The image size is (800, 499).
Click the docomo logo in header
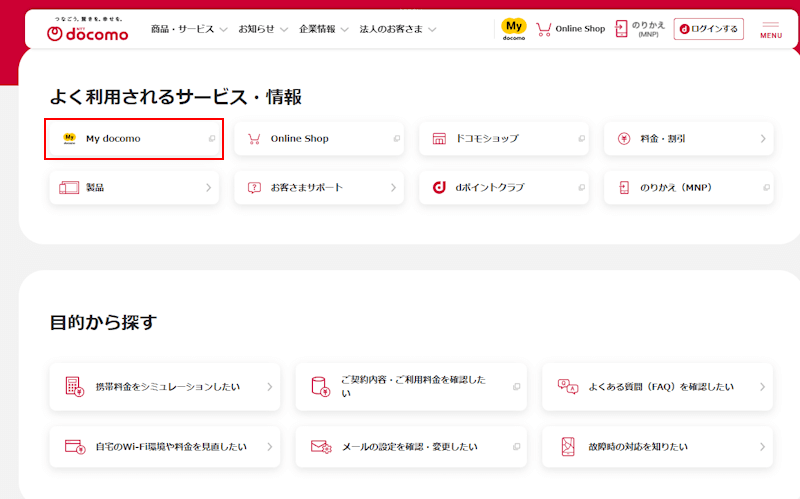coord(87,30)
